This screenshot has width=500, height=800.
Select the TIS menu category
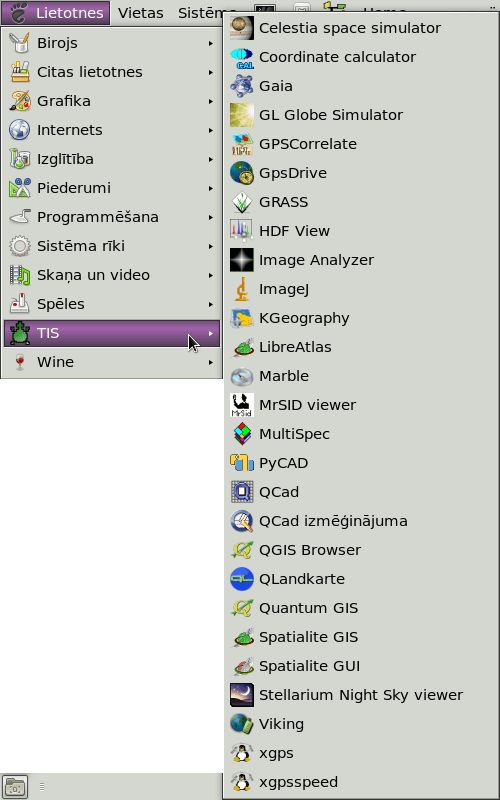click(x=112, y=333)
